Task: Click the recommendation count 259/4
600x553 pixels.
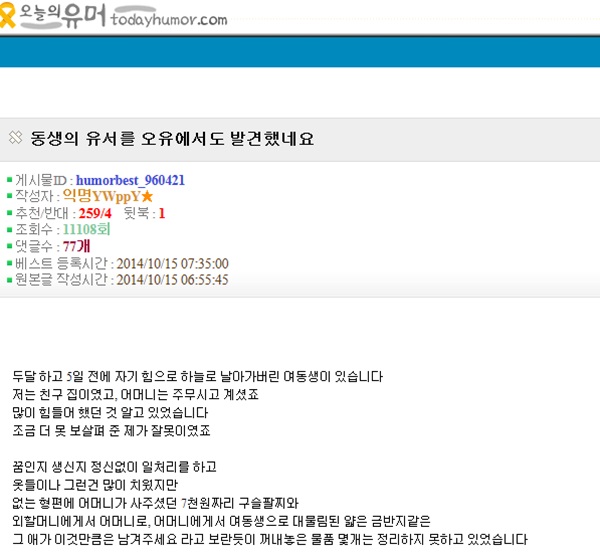Action: point(95,213)
